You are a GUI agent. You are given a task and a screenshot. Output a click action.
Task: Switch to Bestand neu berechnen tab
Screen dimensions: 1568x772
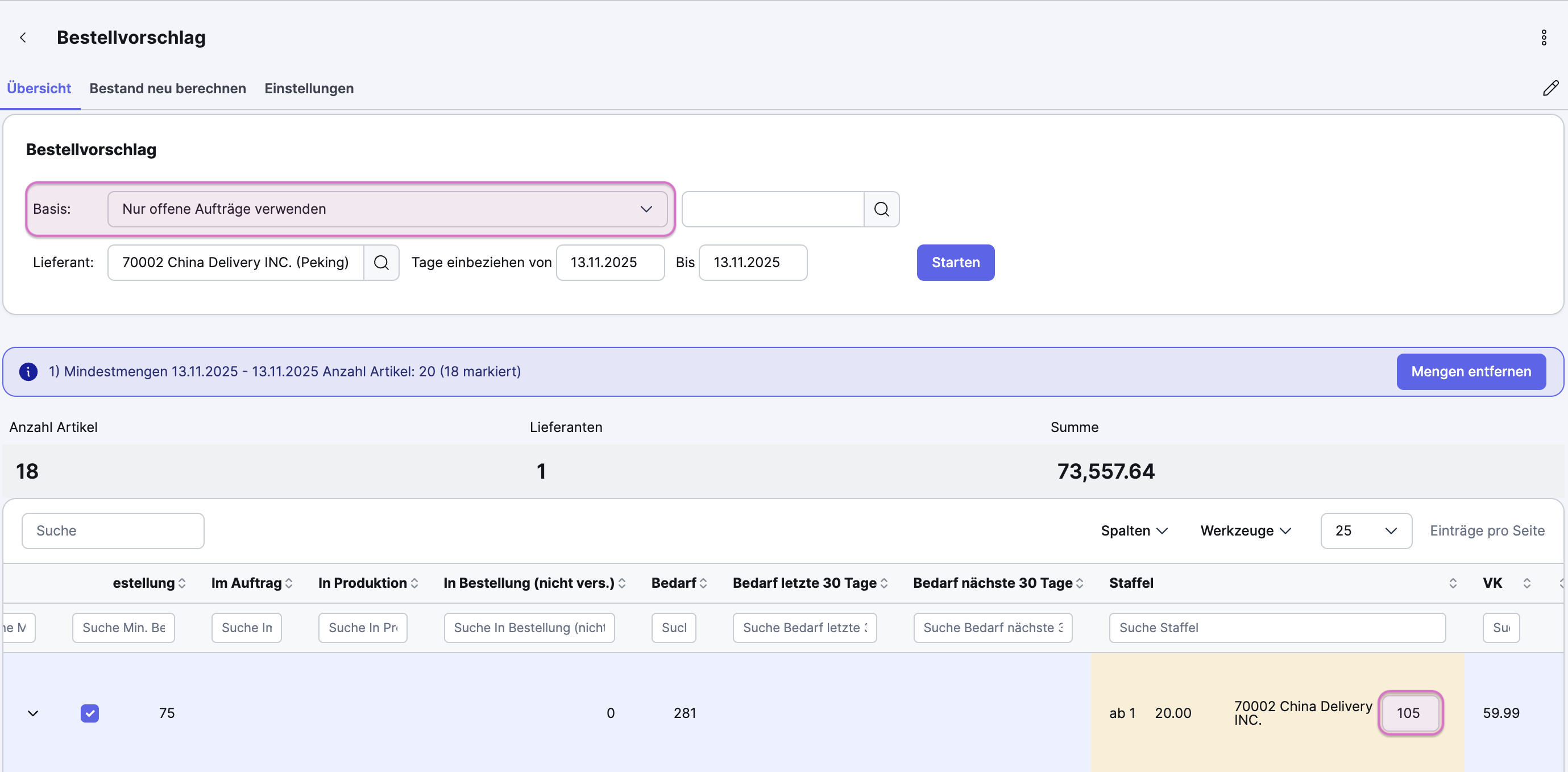pyautogui.click(x=167, y=88)
